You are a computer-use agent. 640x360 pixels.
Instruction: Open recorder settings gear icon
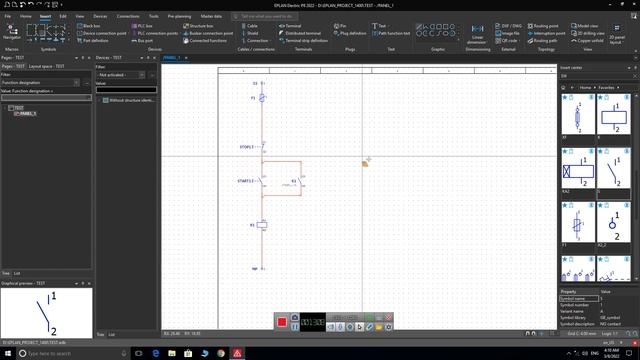pyautogui.click(x=388, y=327)
